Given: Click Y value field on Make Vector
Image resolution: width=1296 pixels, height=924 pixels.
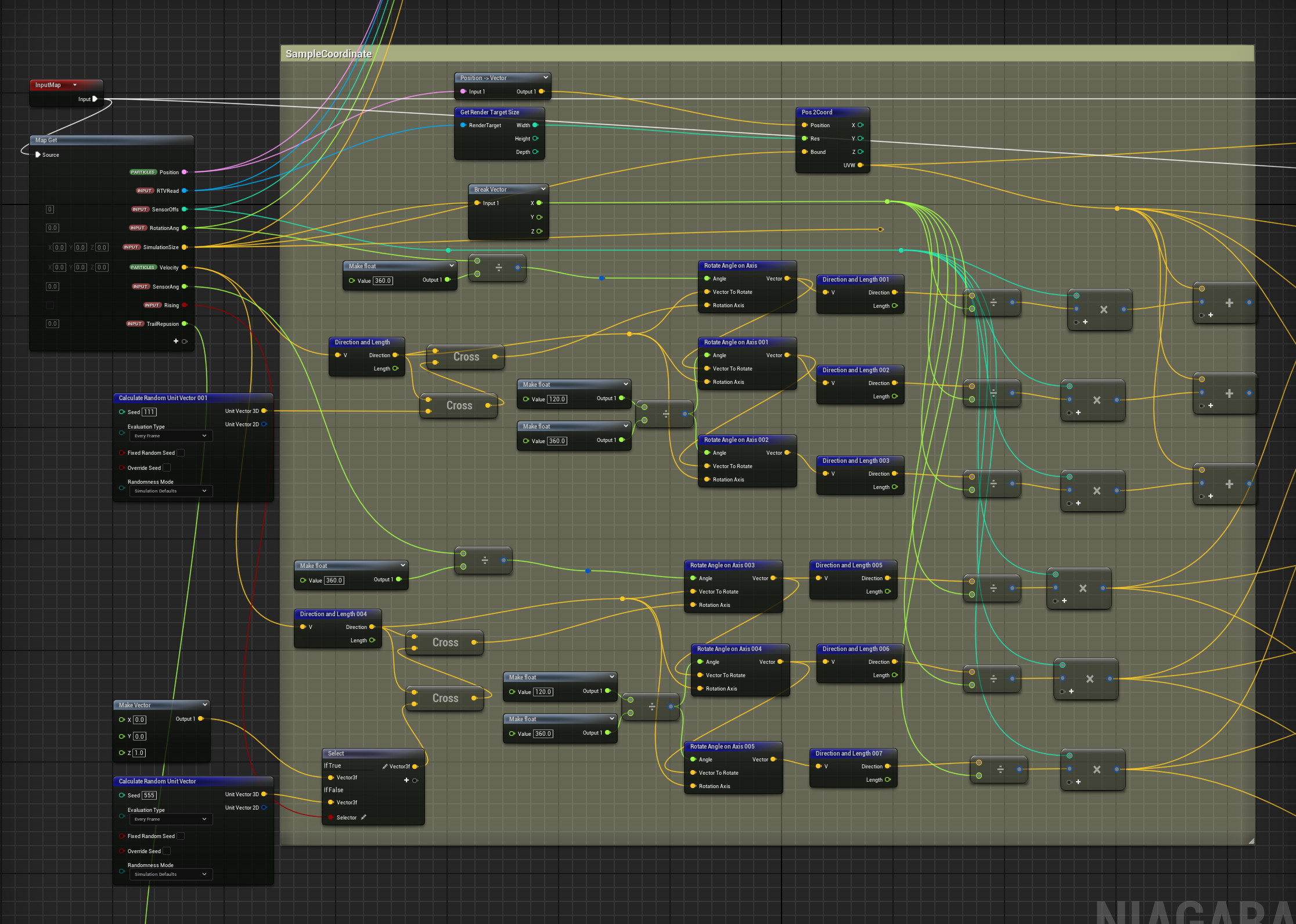Looking at the screenshot, I should 139,737.
